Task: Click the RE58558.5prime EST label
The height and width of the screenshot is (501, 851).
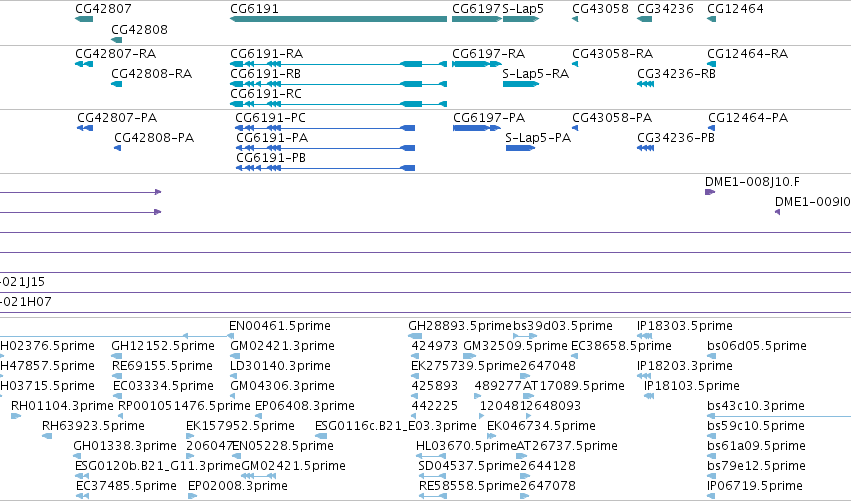Action: click(469, 486)
